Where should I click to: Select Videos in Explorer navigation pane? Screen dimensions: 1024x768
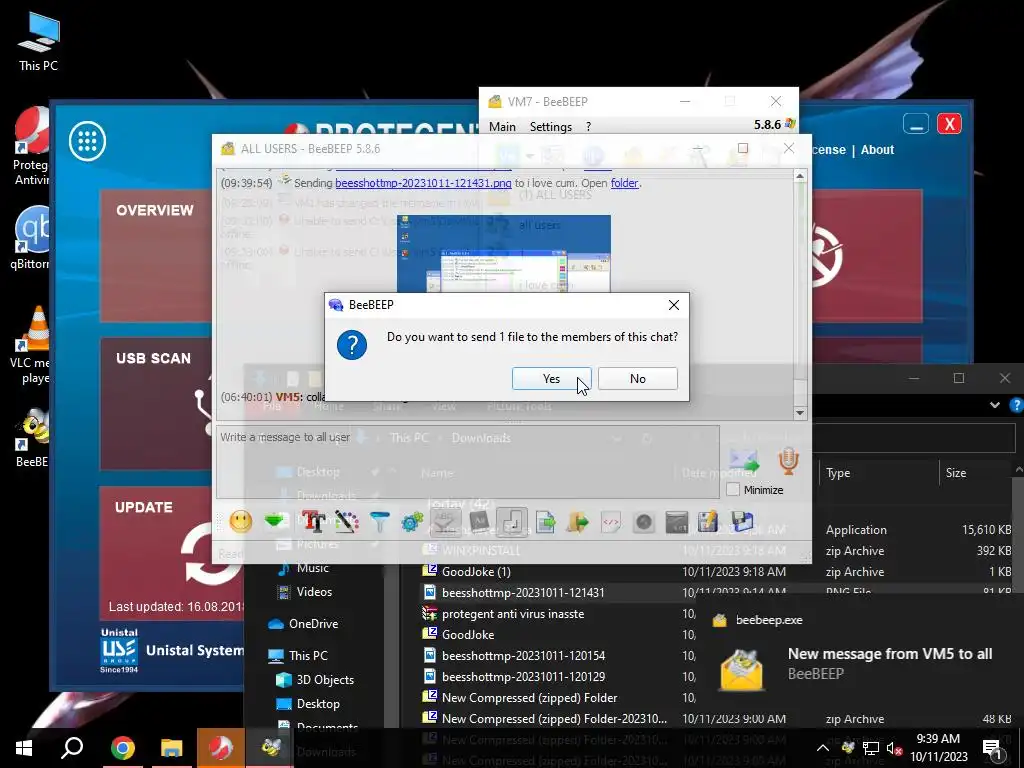[x=314, y=592]
